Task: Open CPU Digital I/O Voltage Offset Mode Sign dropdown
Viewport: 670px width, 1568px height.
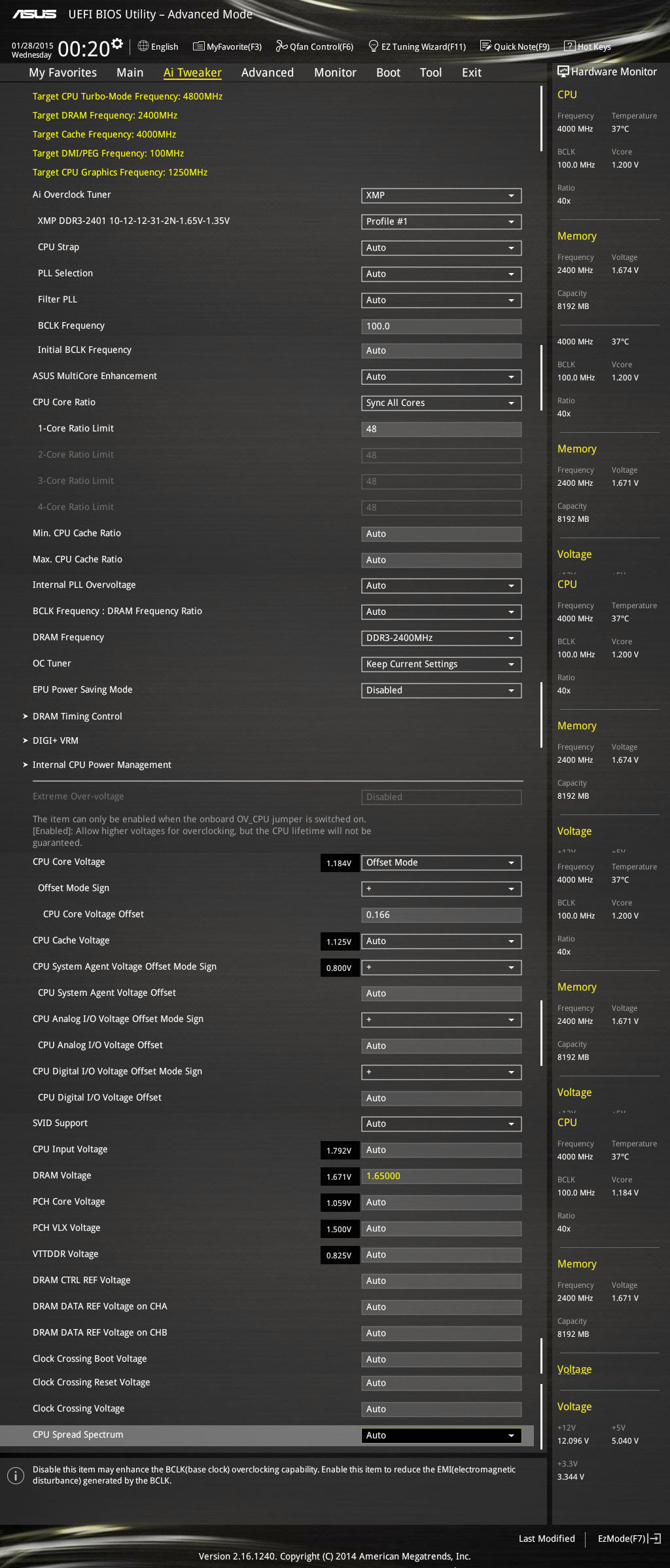Action: (x=442, y=1072)
